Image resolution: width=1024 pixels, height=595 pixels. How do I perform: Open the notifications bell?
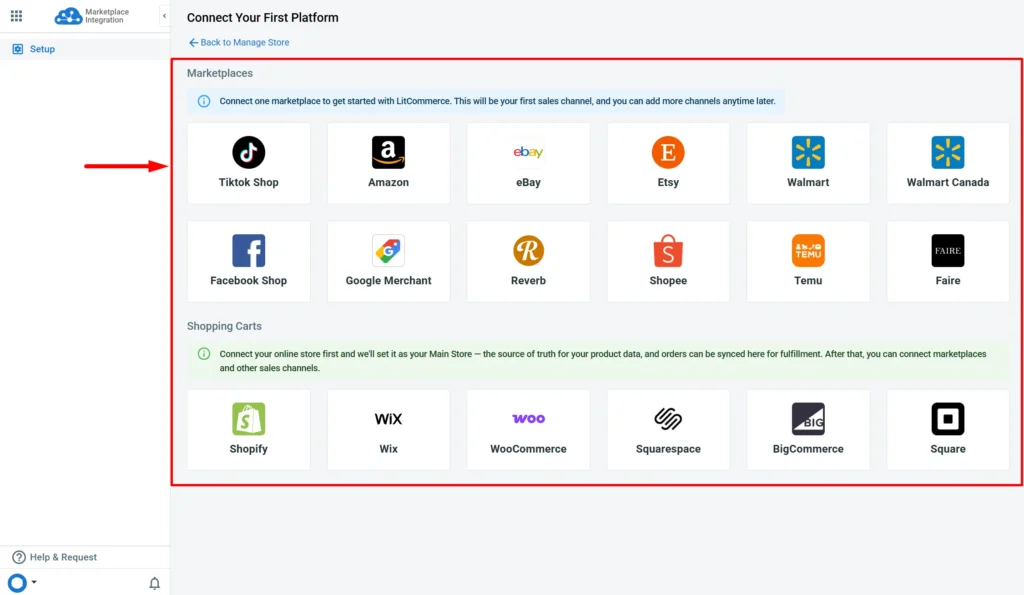(x=154, y=583)
